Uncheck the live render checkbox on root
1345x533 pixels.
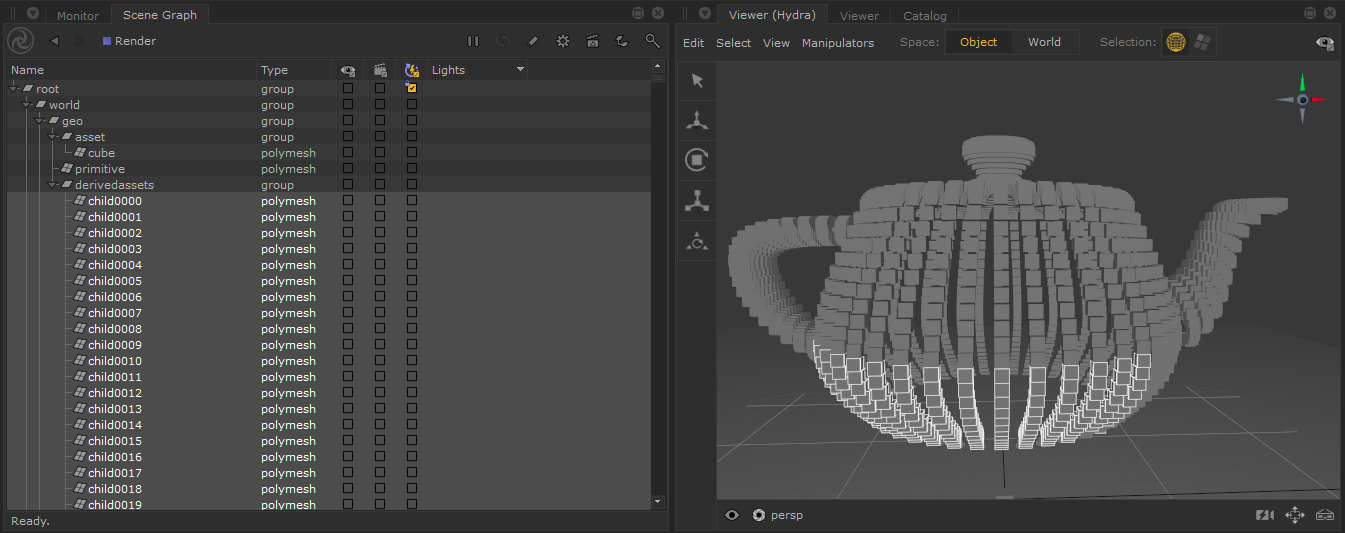tap(412, 89)
